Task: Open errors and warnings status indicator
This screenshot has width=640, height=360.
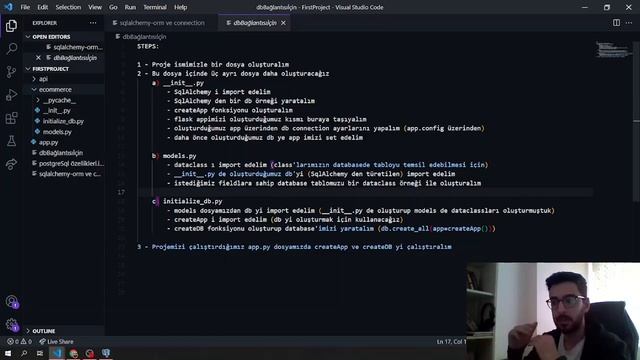Action: tap(19, 341)
